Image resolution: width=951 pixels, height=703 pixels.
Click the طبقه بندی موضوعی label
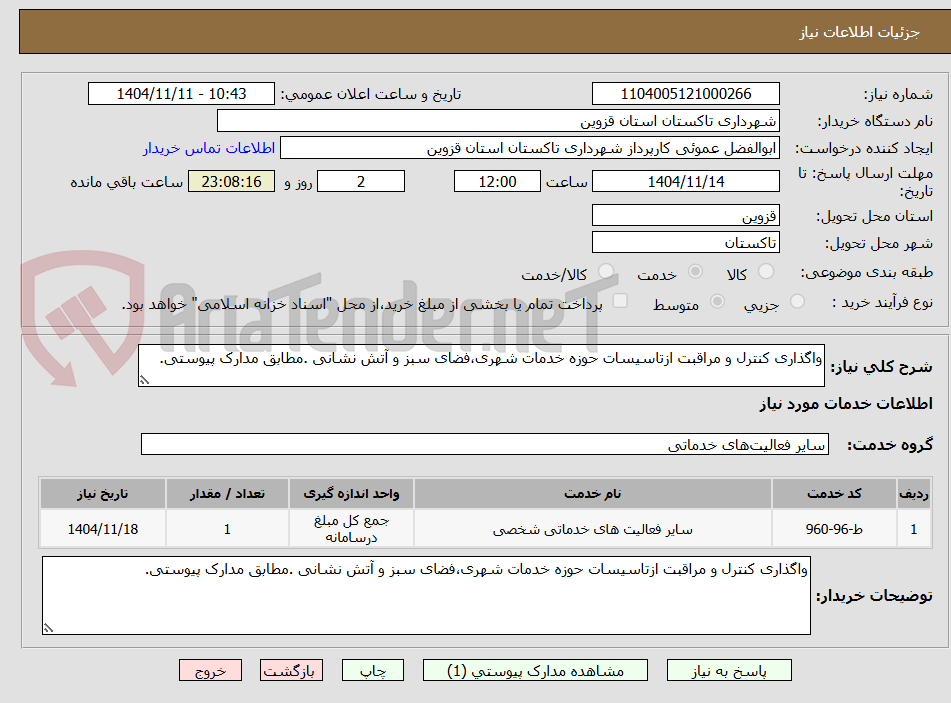click(x=867, y=272)
